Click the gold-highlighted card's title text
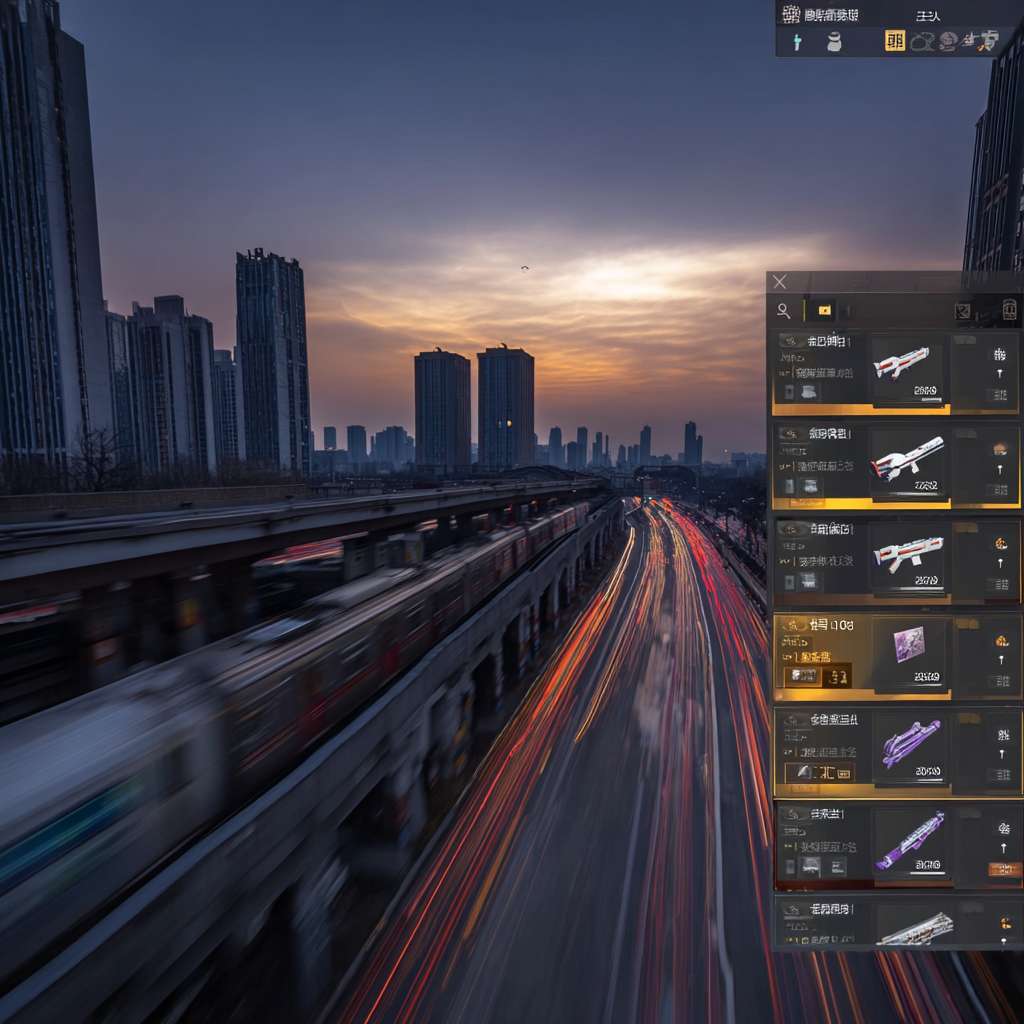The width and height of the screenshot is (1024, 1024). 831,625
